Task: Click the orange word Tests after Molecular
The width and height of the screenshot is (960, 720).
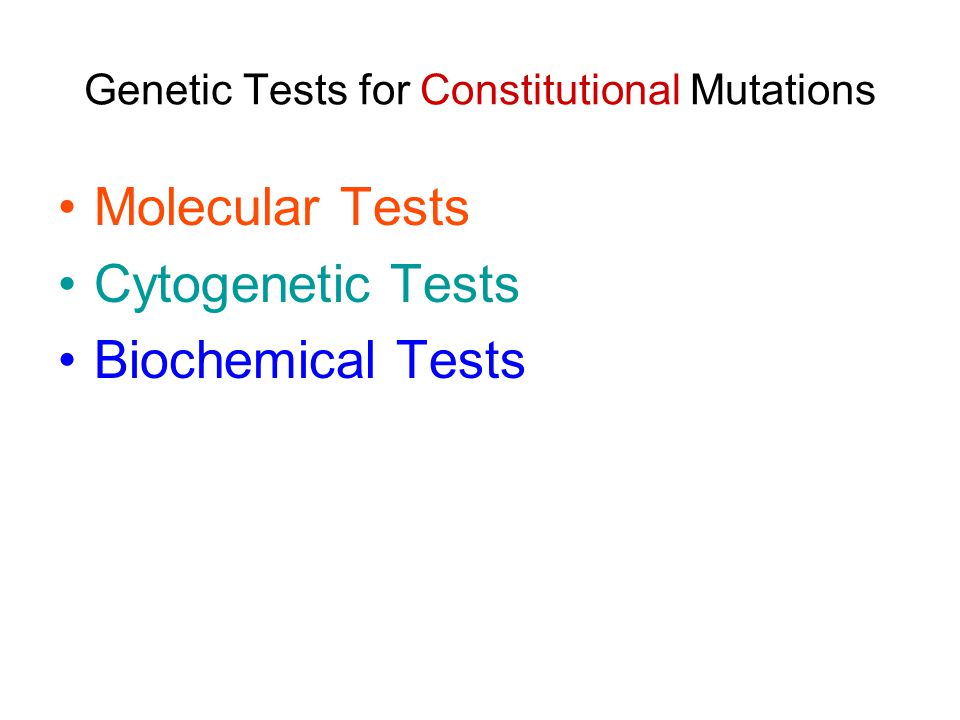Action: tap(404, 207)
